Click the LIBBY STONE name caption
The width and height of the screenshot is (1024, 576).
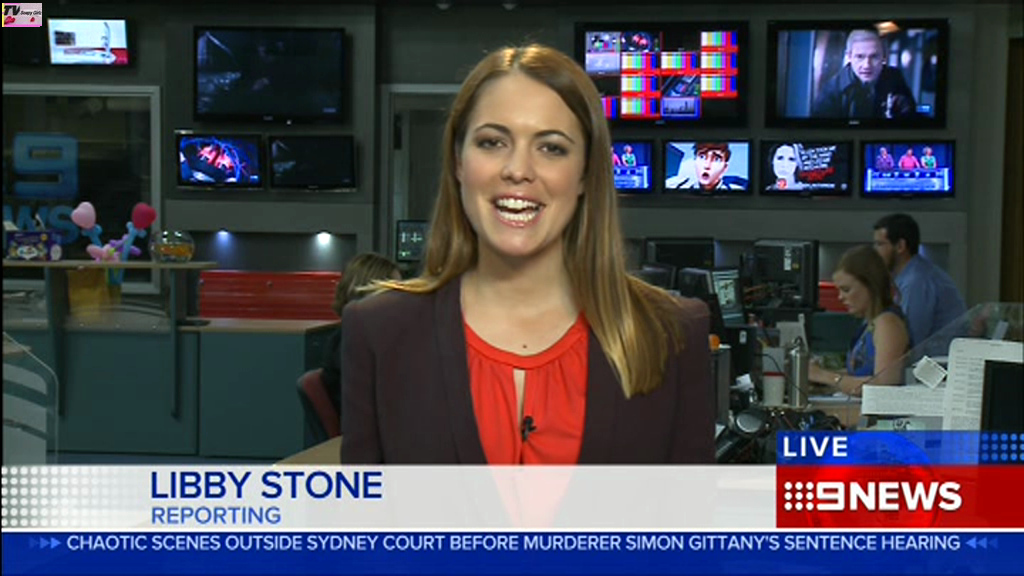[266, 486]
